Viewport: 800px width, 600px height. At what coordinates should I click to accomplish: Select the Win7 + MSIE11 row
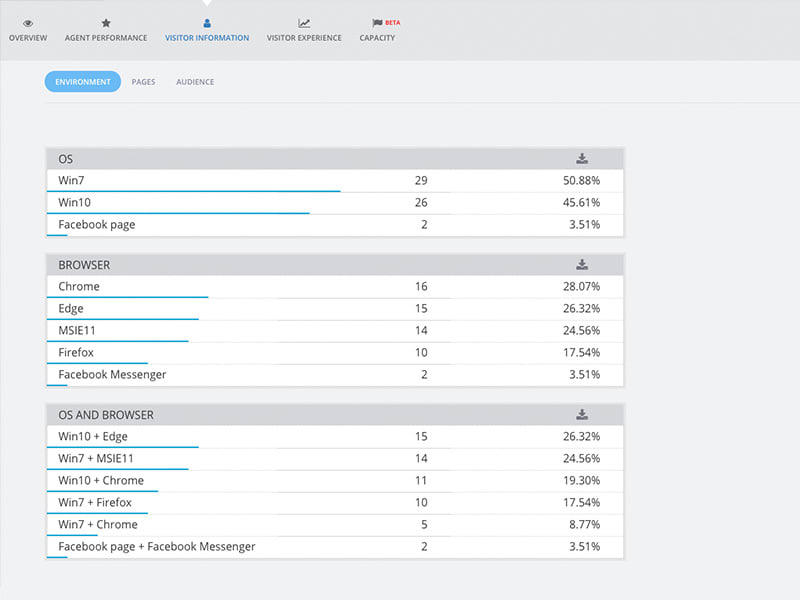click(335, 459)
